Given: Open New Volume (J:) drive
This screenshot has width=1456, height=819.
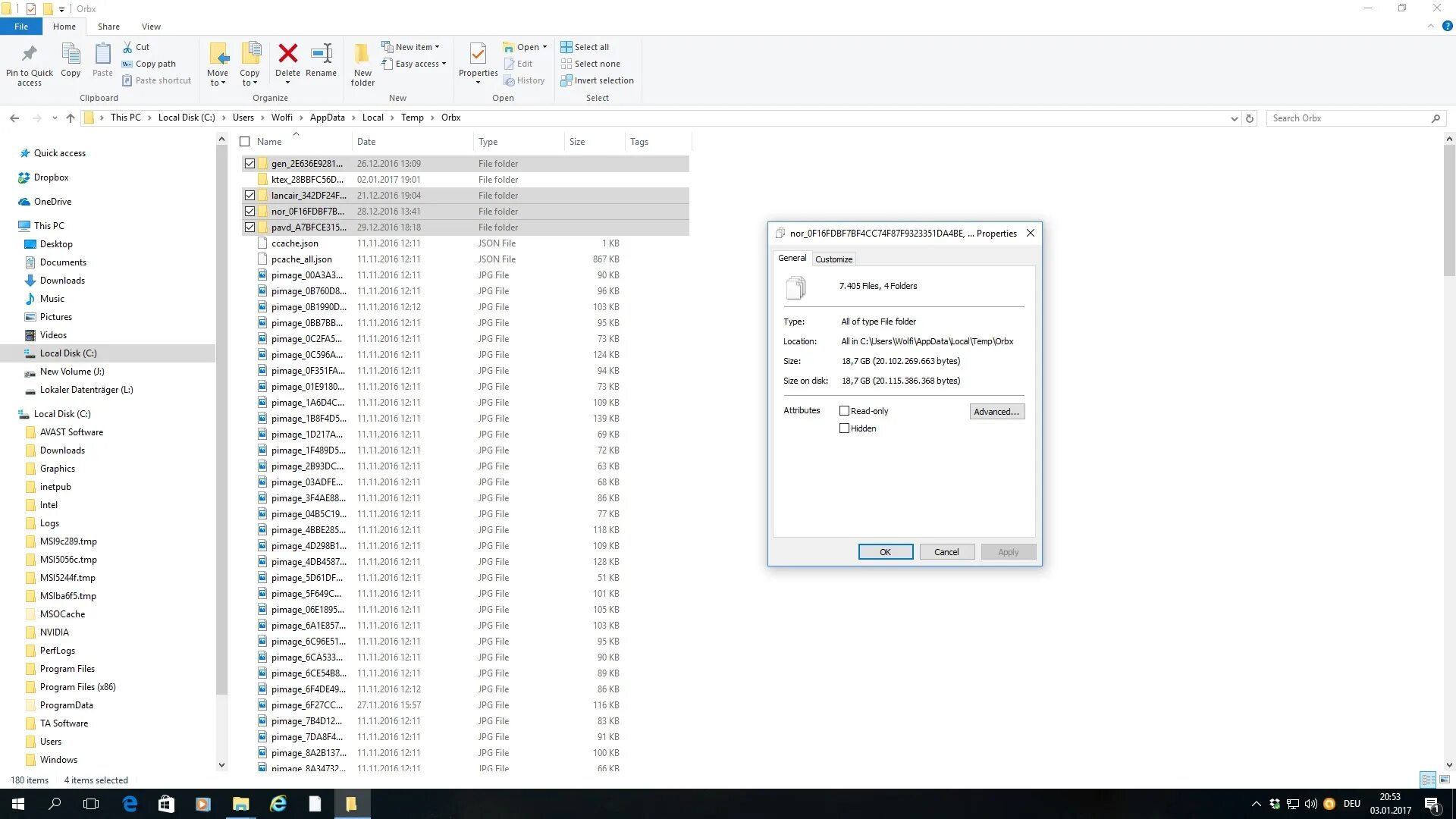Looking at the screenshot, I should tap(72, 372).
